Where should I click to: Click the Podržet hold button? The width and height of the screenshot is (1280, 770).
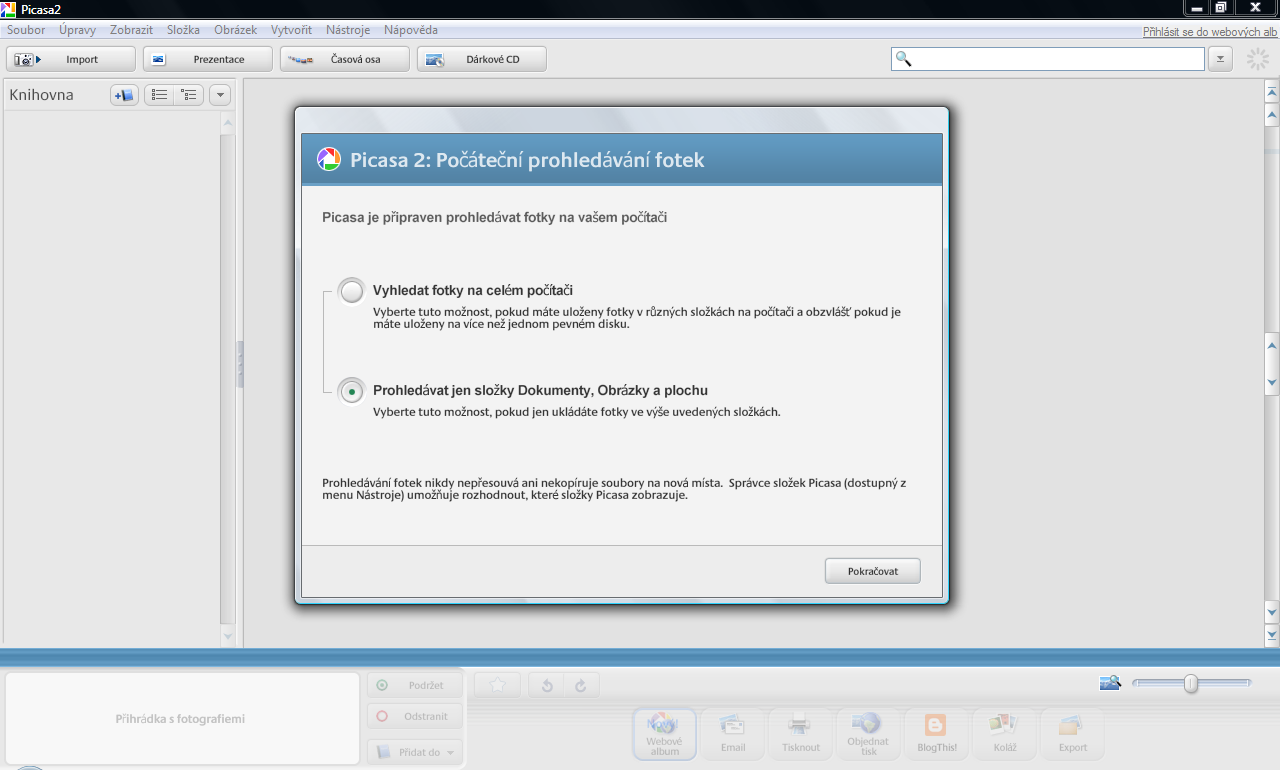click(414, 685)
